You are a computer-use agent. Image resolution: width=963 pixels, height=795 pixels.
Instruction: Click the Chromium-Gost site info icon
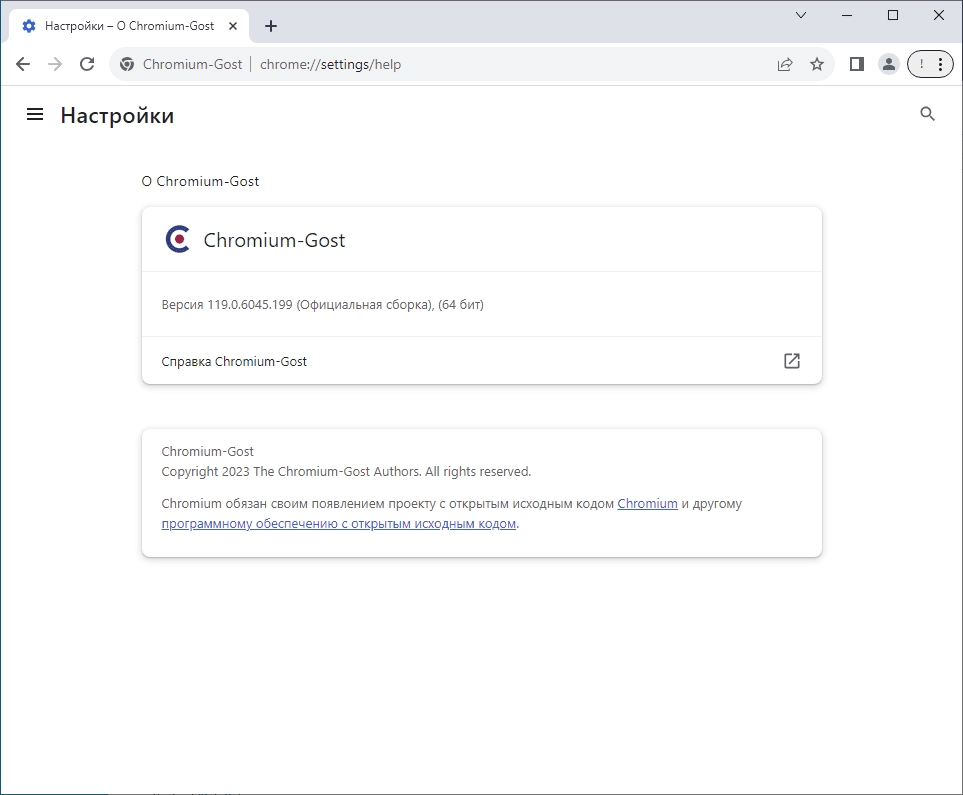(127, 64)
